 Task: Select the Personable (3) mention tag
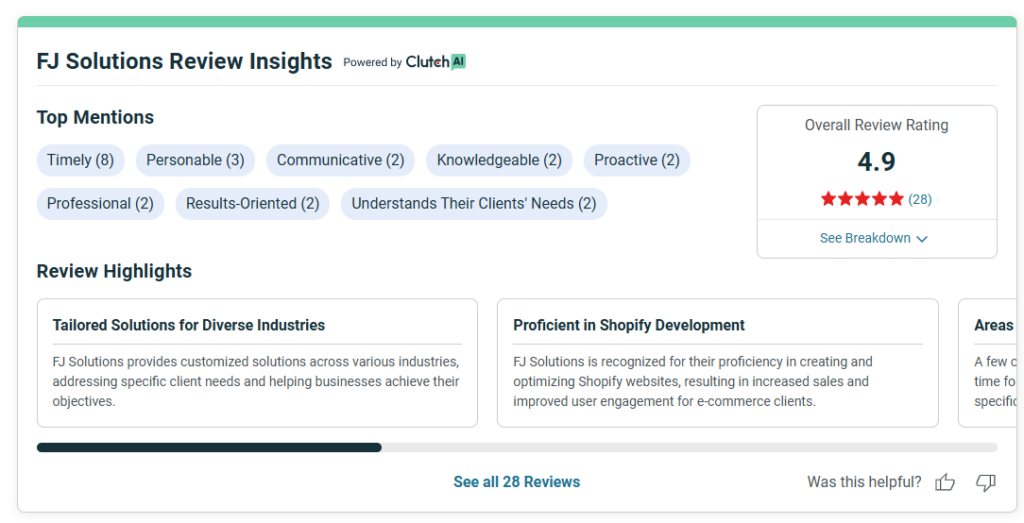click(x=195, y=160)
